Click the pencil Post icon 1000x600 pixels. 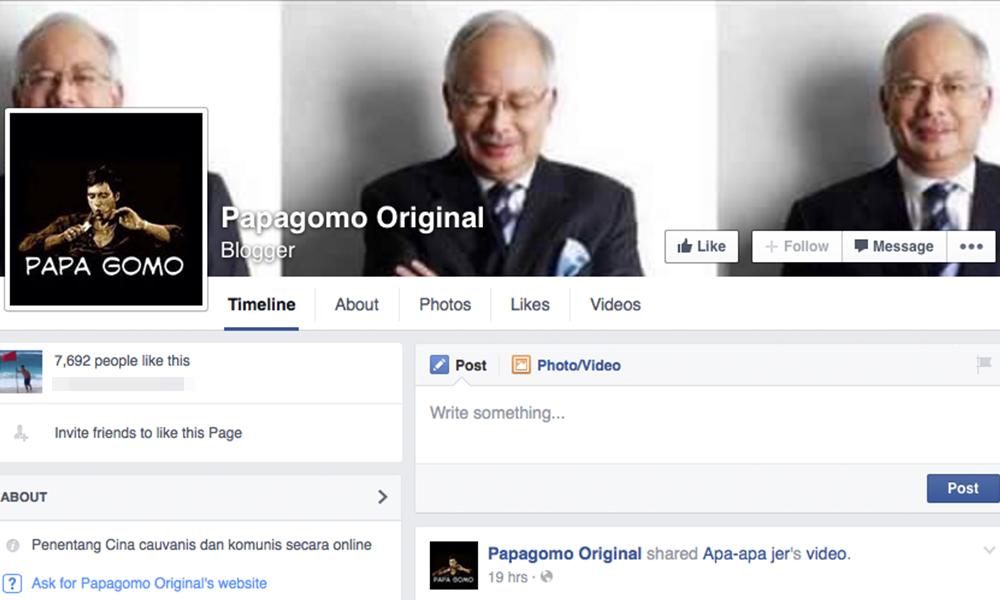tap(439, 365)
